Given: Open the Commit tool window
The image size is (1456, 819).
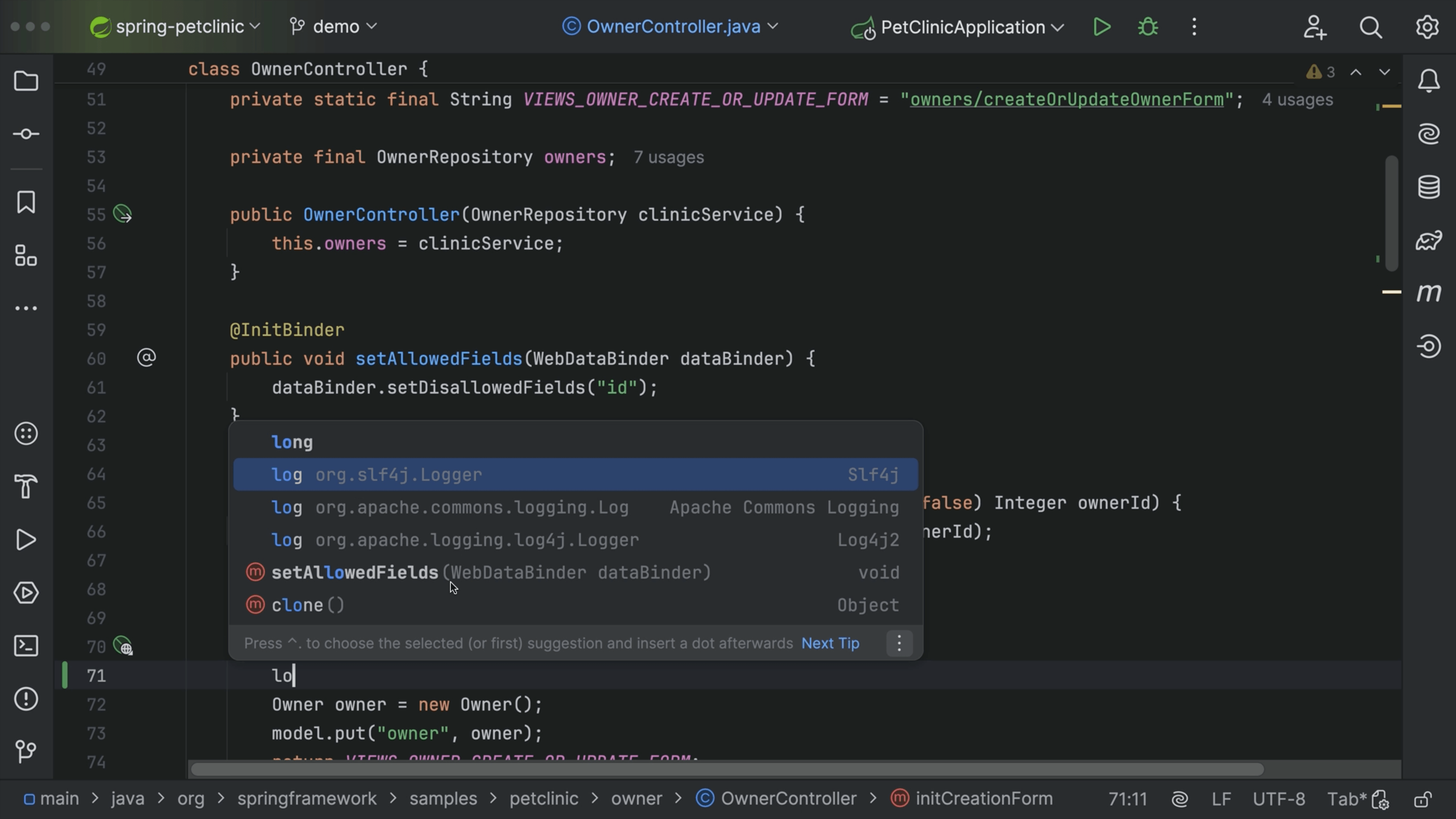Looking at the screenshot, I should (x=27, y=134).
